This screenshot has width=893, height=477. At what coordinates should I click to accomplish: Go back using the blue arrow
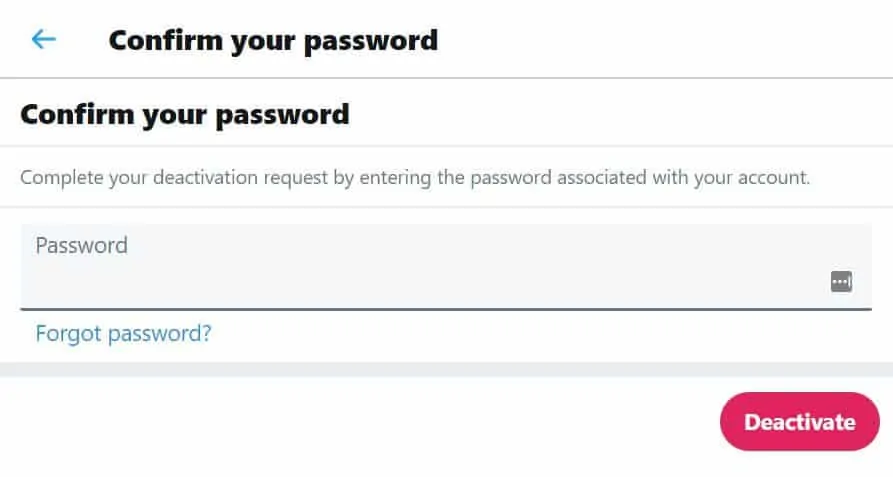point(43,39)
